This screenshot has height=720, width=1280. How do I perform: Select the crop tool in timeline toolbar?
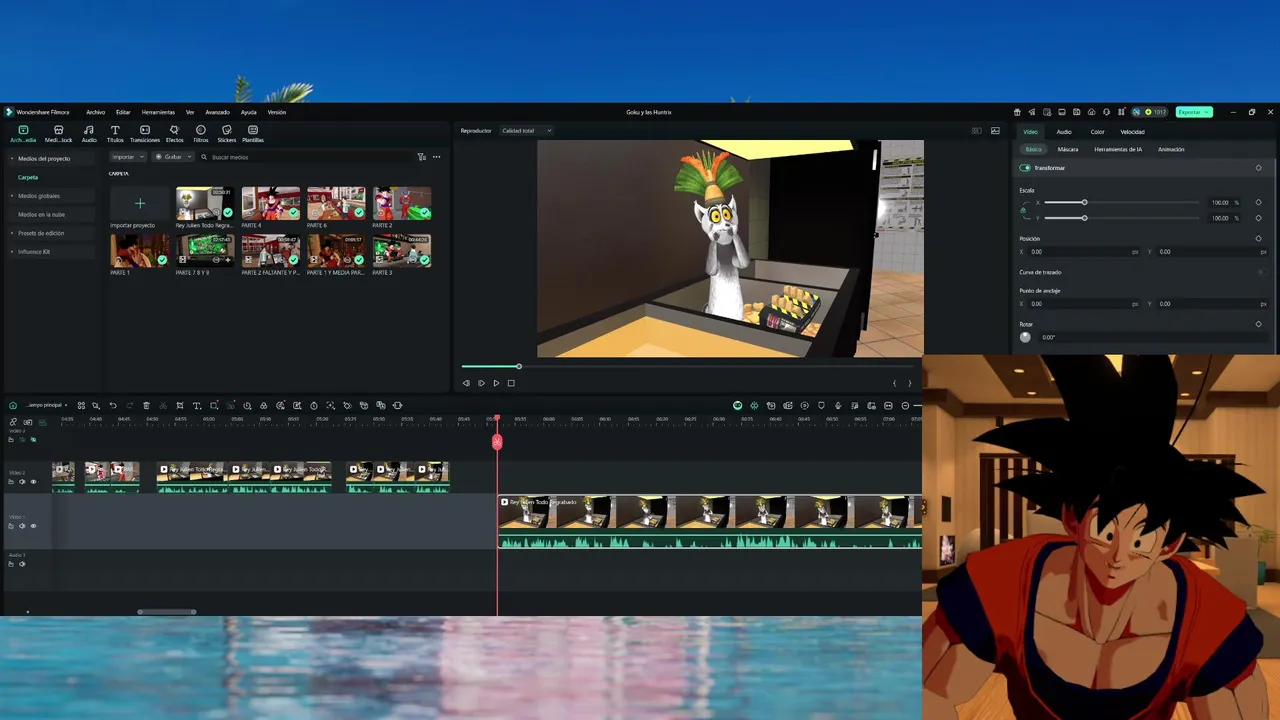[180, 405]
